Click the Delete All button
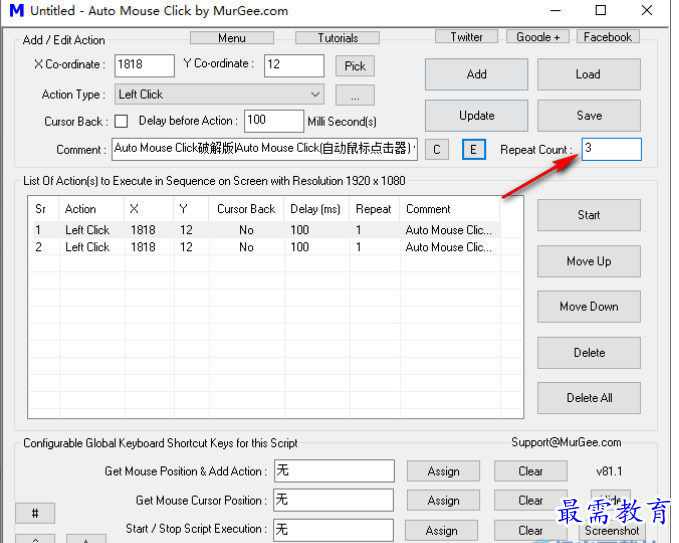 tap(588, 398)
